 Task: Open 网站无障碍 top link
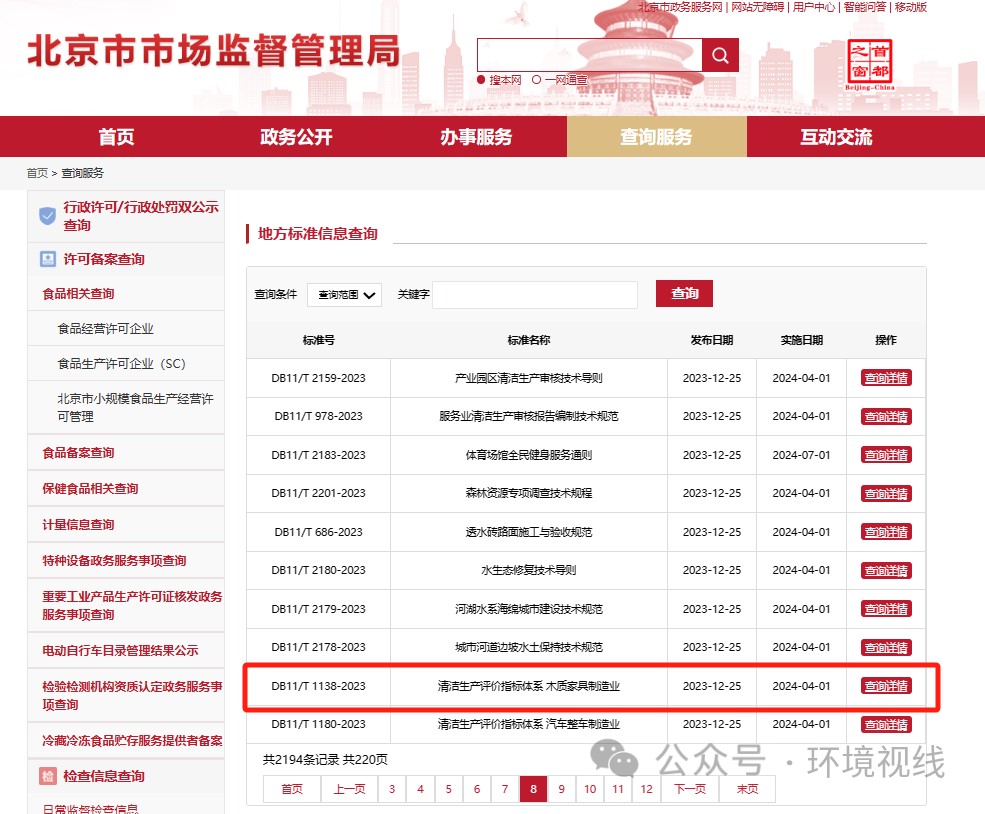(x=758, y=7)
